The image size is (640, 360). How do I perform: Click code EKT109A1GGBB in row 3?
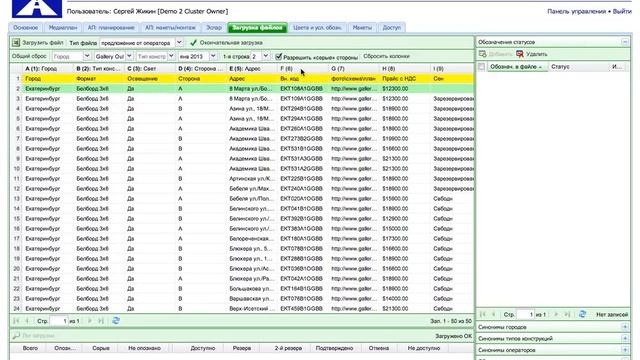[x=301, y=99]
